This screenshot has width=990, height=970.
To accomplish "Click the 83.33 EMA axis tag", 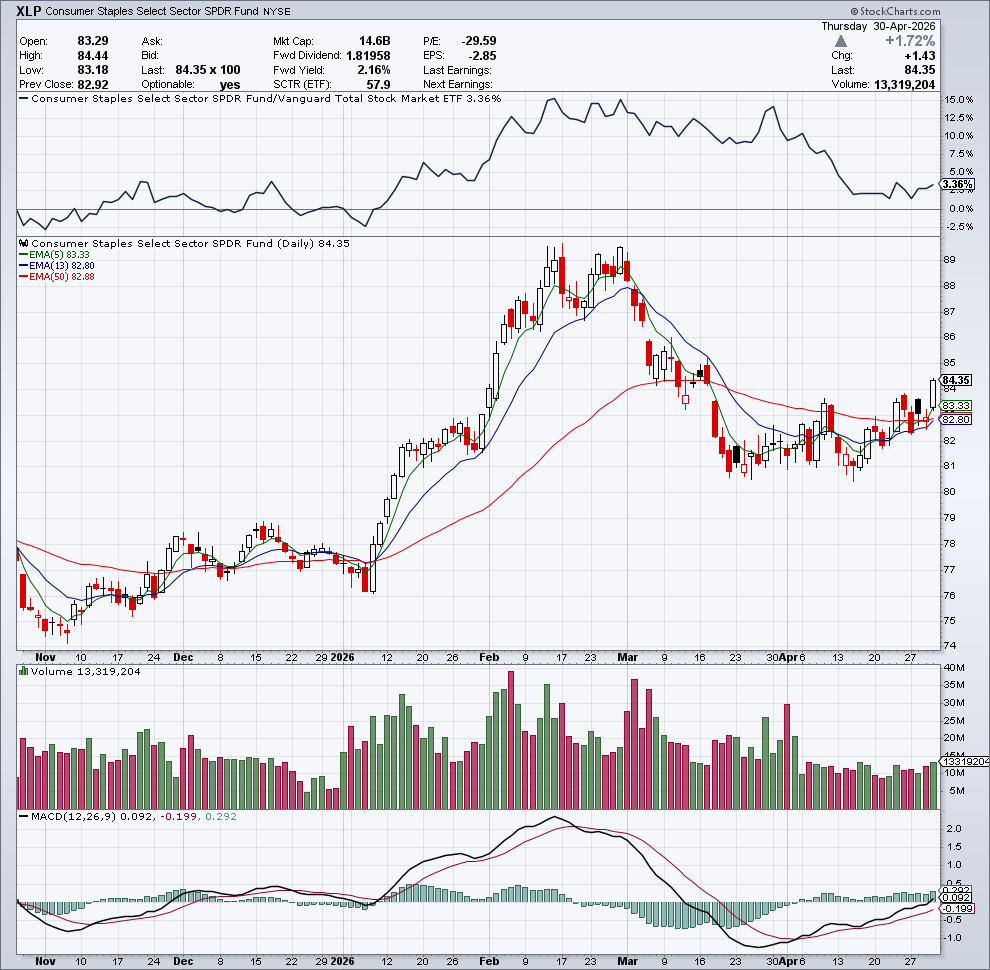I will pos(956,405).
